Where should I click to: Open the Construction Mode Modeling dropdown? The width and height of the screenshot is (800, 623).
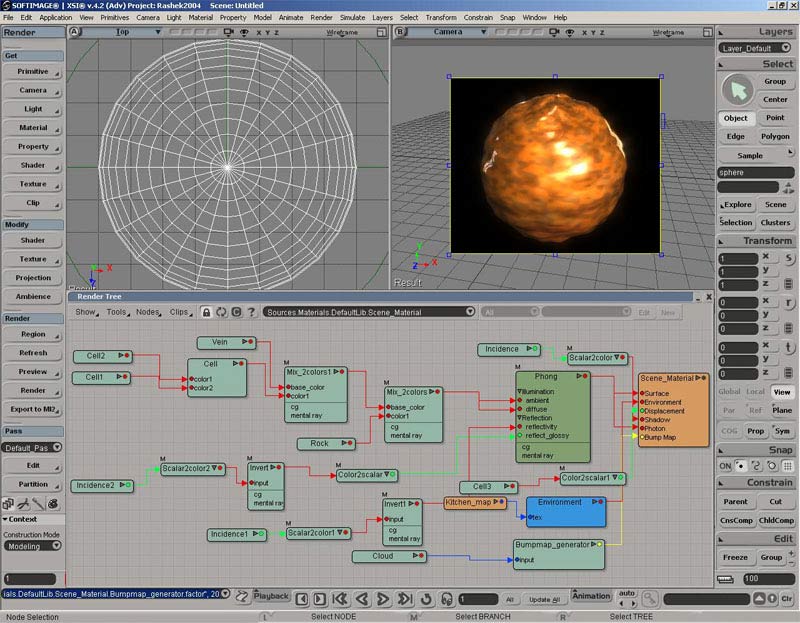tap(33, 546)
